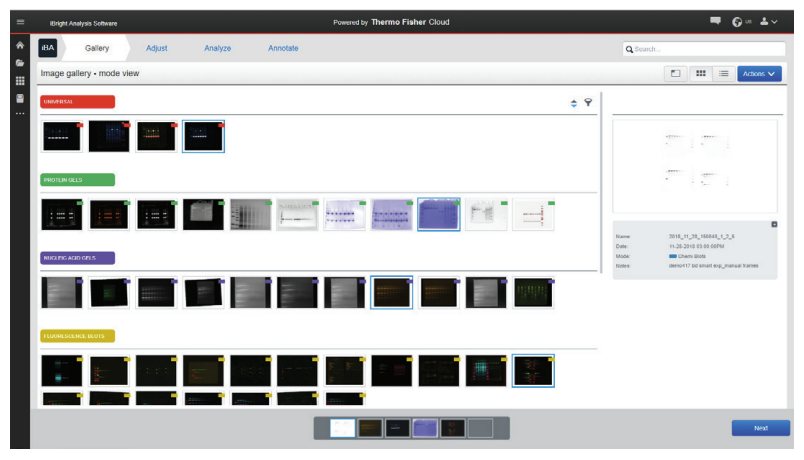
Task: Click the save disk icon in the sidebar
Action: coord(19,98)
